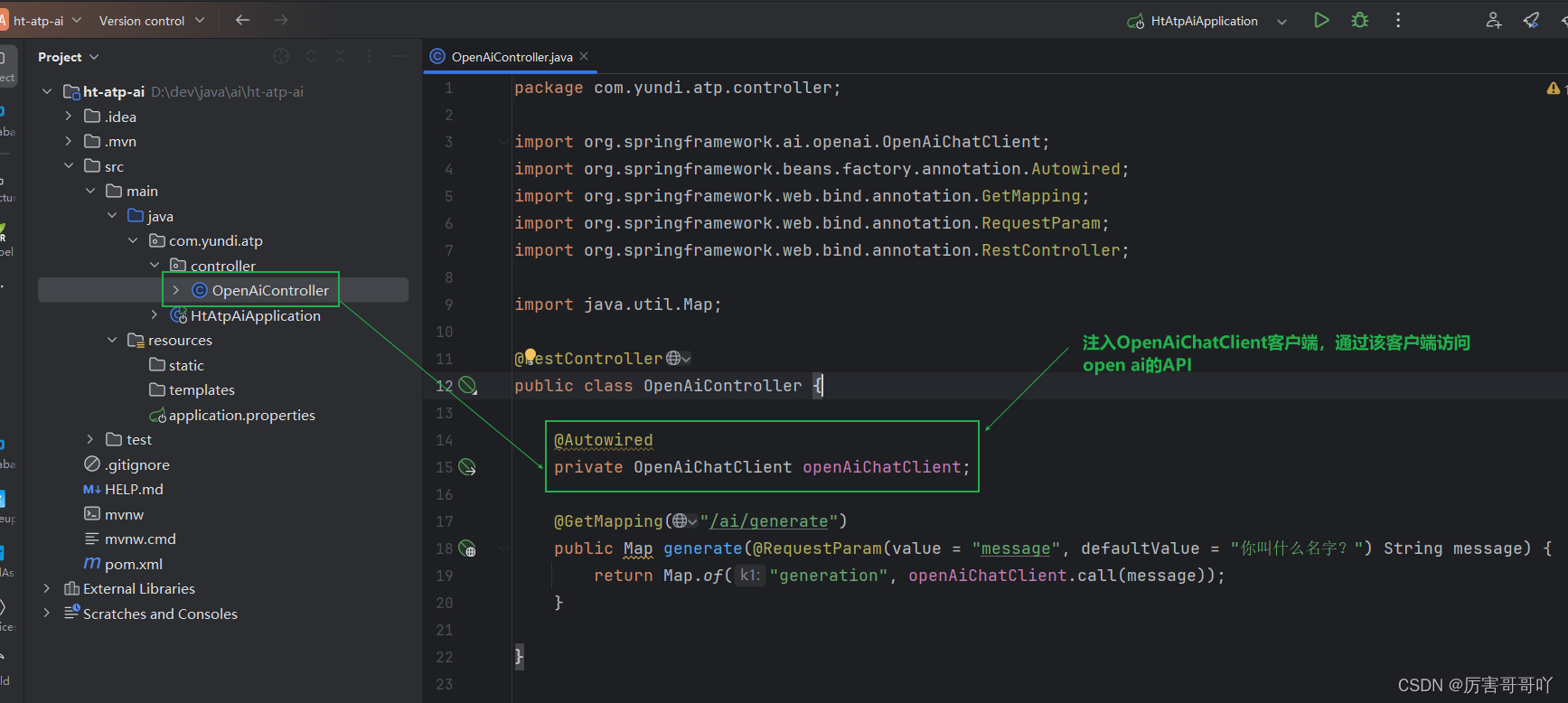
Task: Navigate back with the left arrow
Action: tap(242, 20)
